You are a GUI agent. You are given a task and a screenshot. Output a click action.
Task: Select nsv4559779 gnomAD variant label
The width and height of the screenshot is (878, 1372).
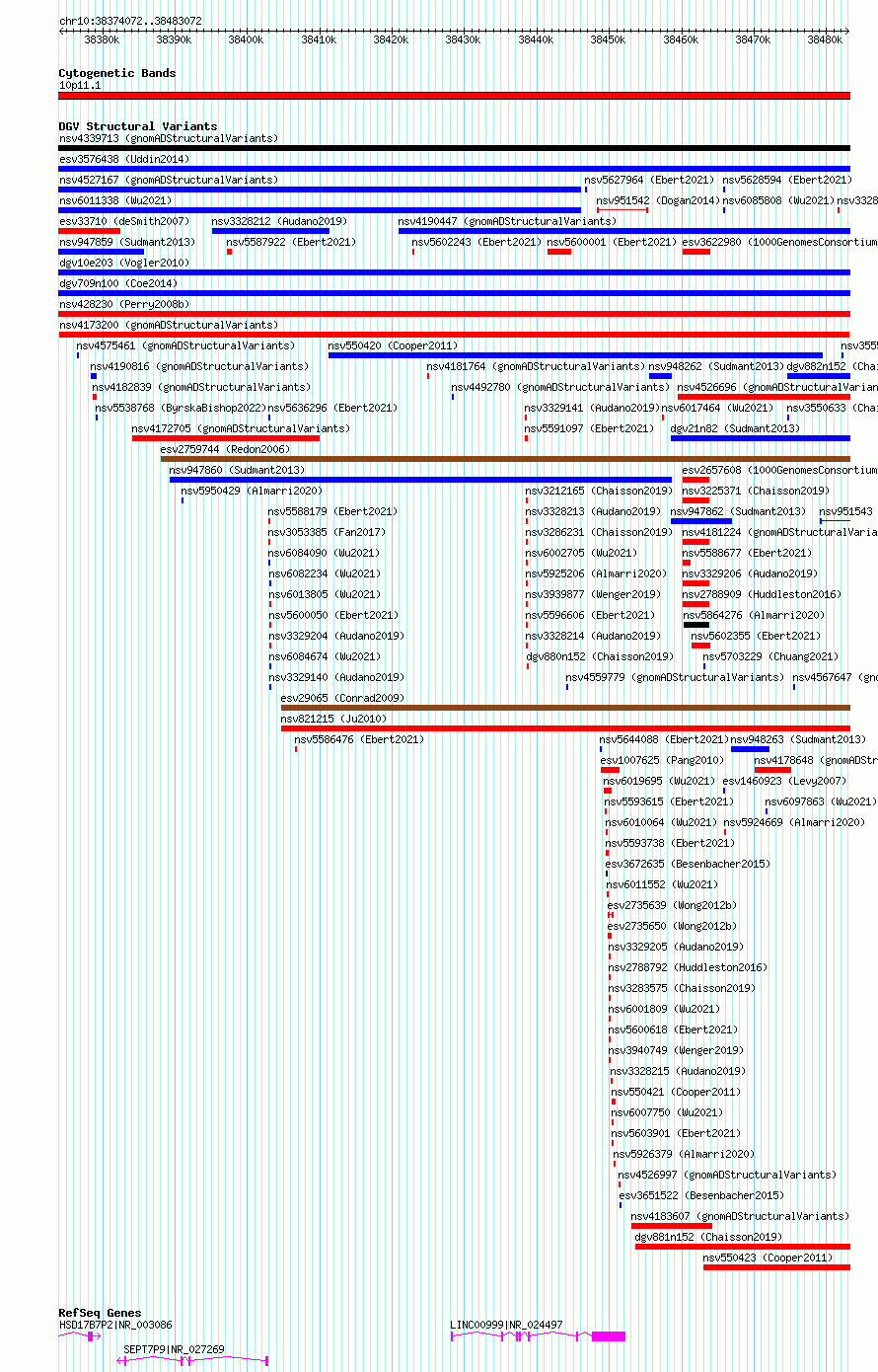coord(675,677)
